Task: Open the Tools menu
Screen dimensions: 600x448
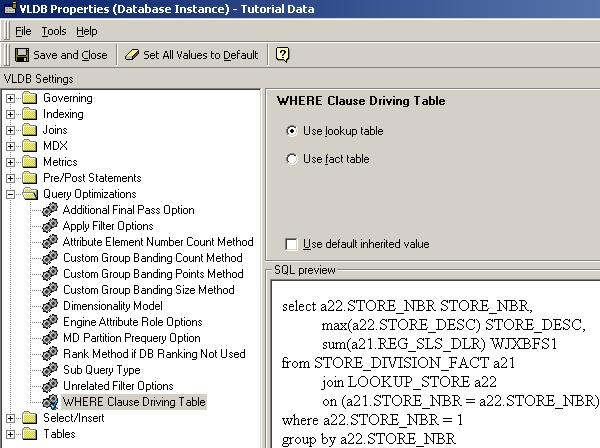Action: (54, 31)
